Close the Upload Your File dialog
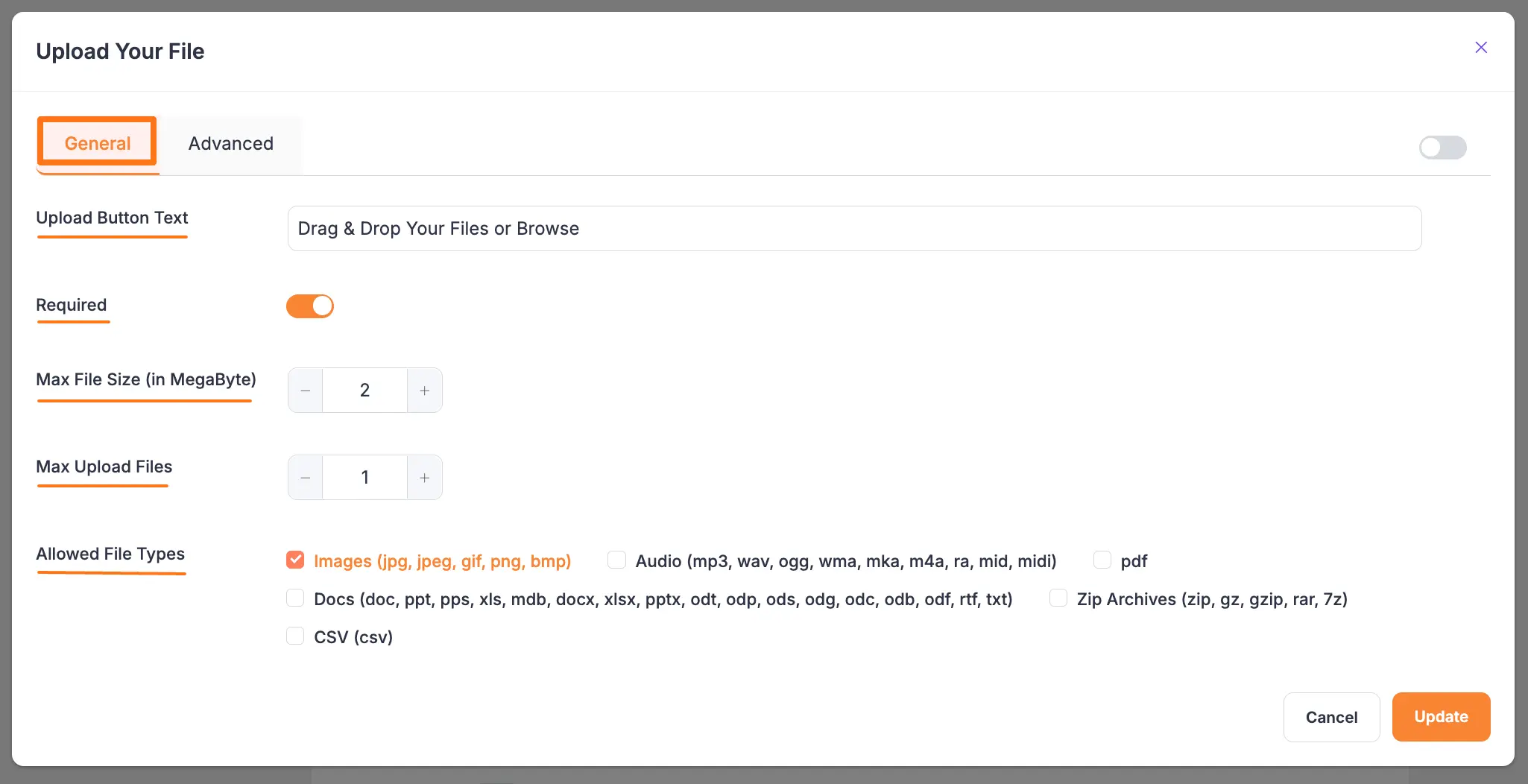1528x784 pixels. (1481, 47)
